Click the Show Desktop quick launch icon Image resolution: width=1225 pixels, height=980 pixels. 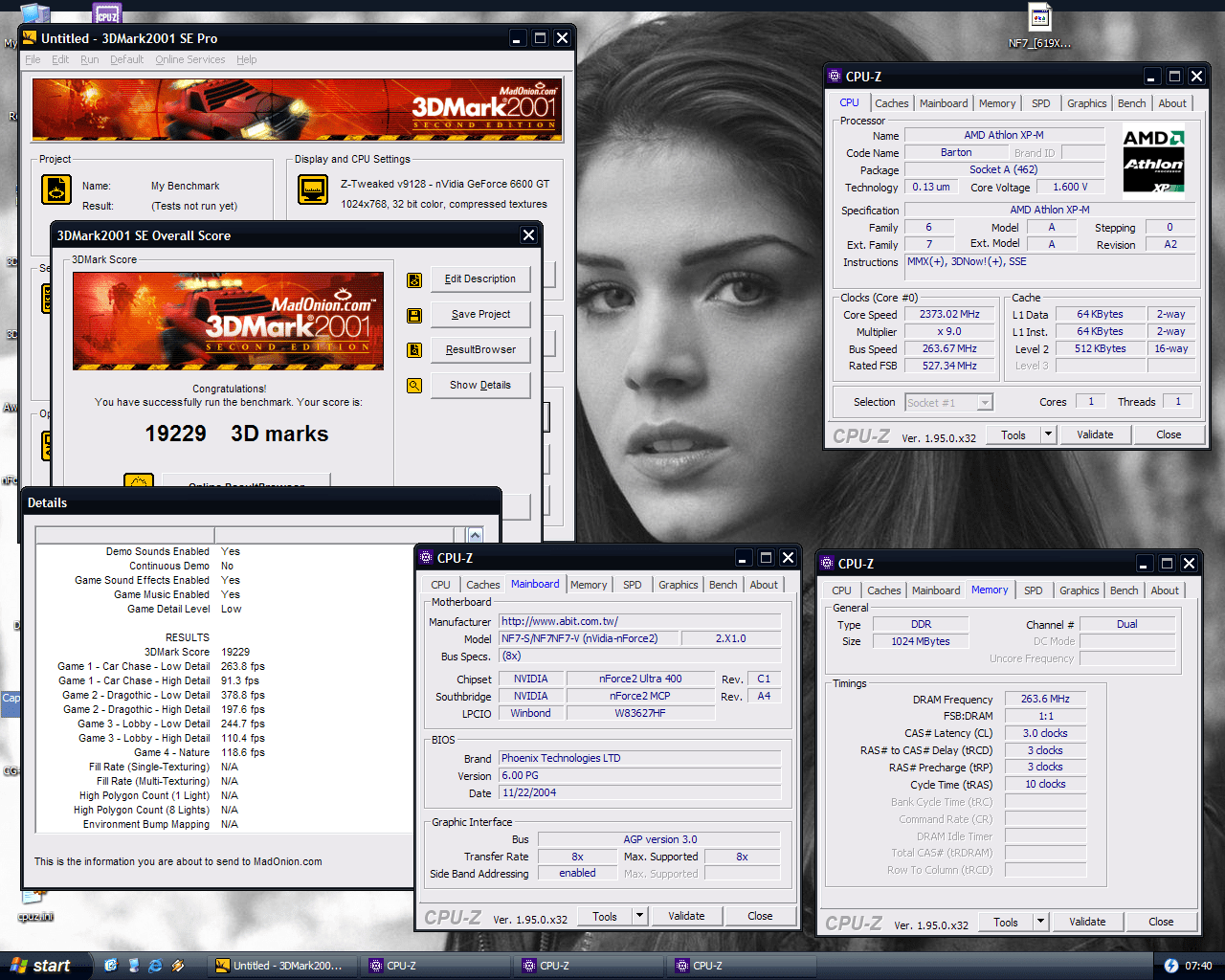click(133, 966)
